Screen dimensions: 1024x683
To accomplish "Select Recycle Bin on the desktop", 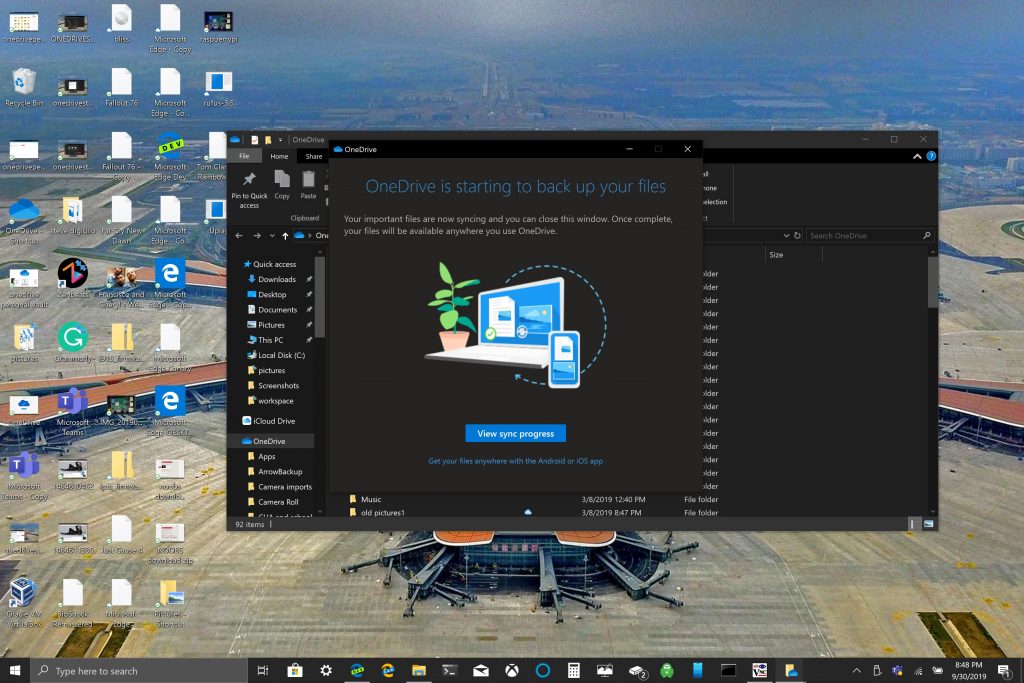I will tap(24, 87).
